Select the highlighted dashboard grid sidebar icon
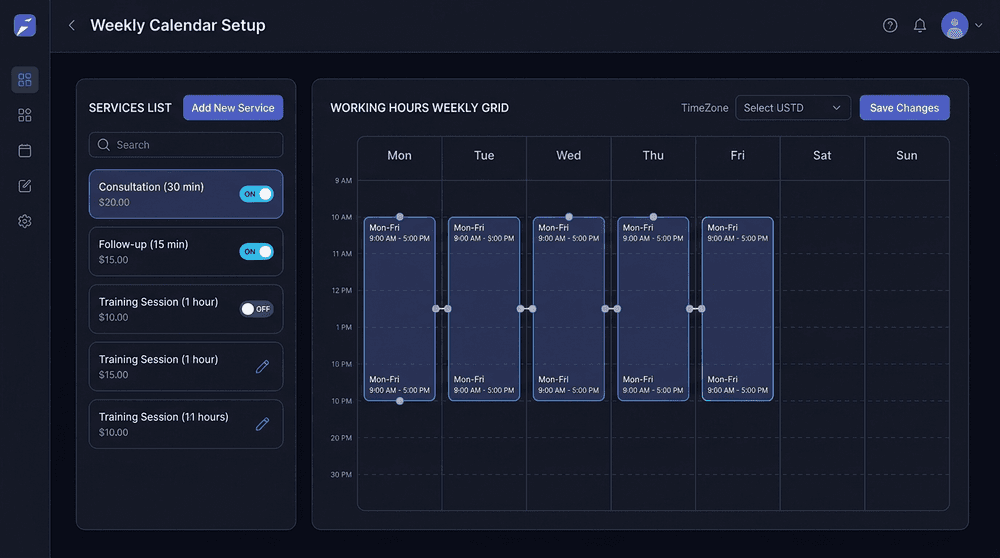 25,80
